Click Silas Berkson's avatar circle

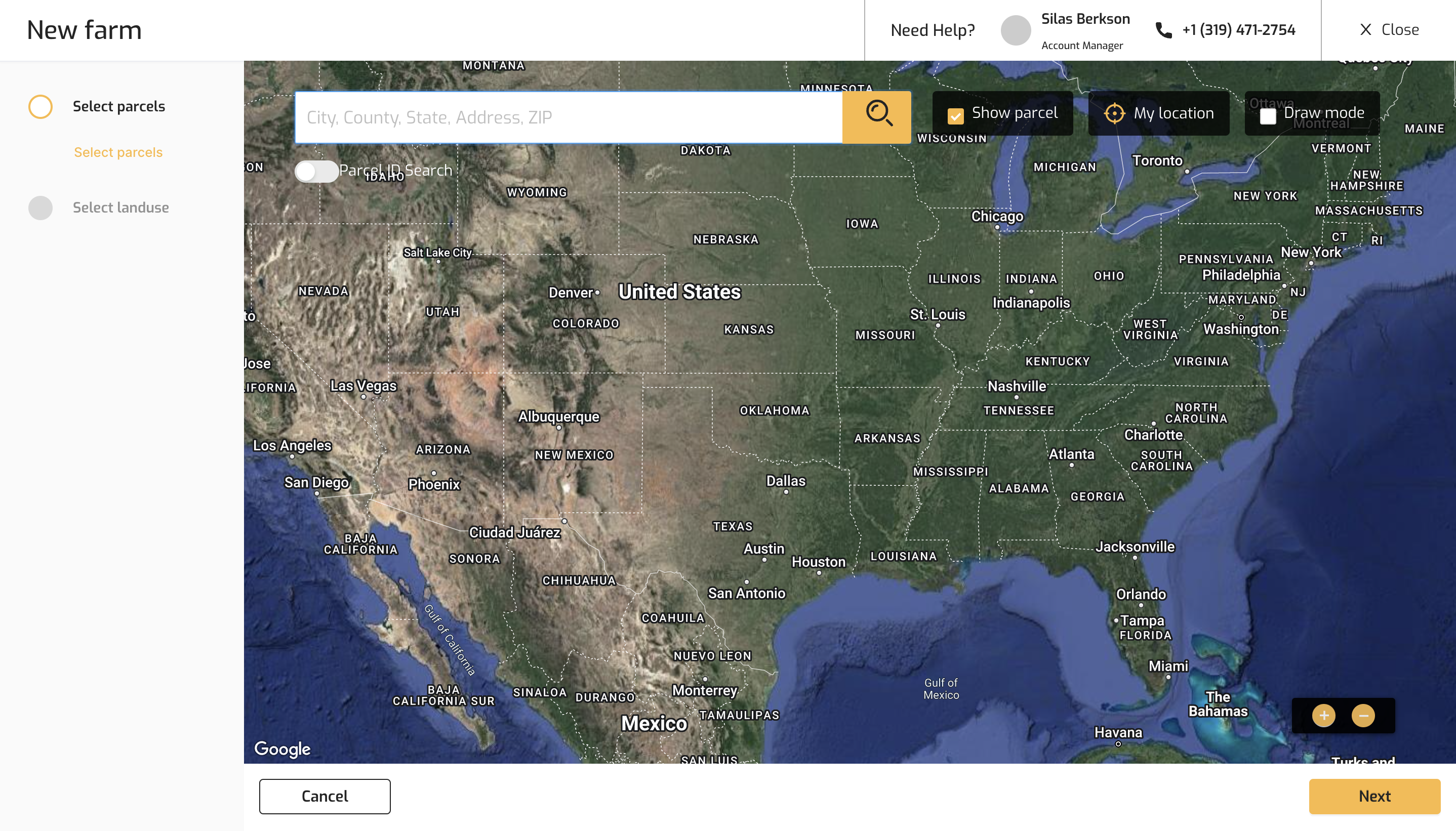tap(1016, 30)
